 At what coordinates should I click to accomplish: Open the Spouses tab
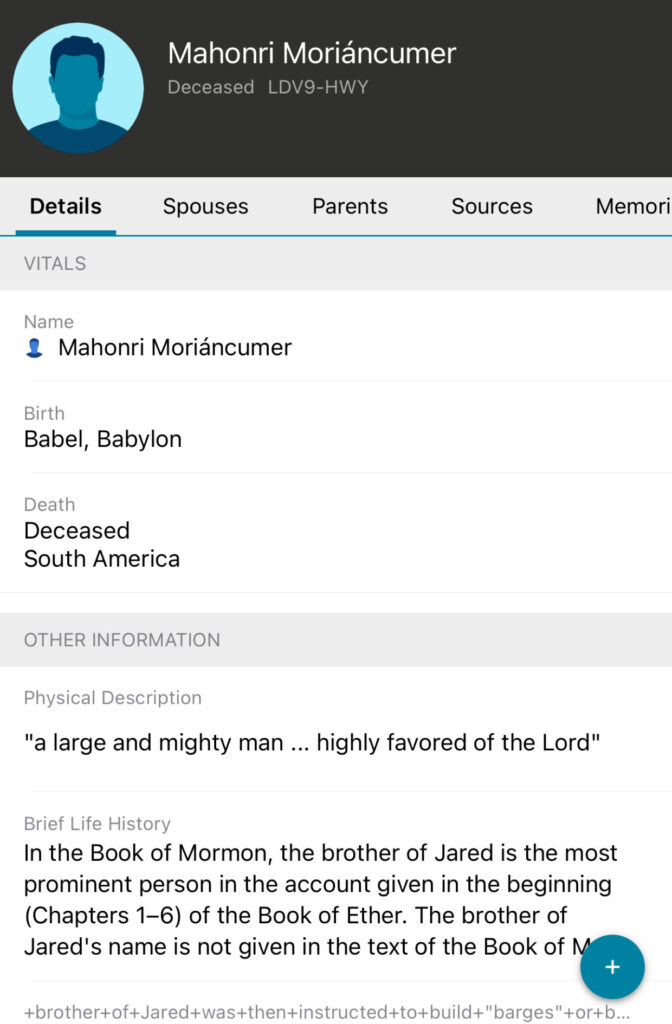(205, 207)
